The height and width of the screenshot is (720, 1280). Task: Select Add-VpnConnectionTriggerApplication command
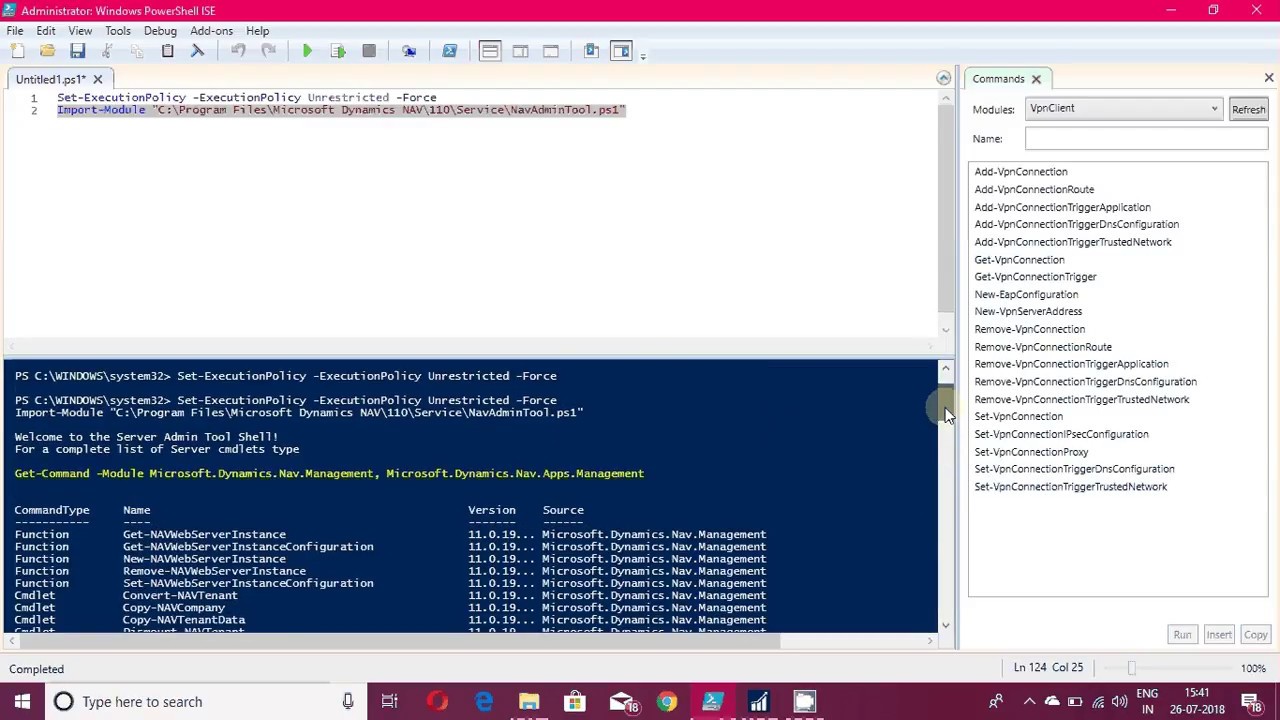tap(1062, 207)
